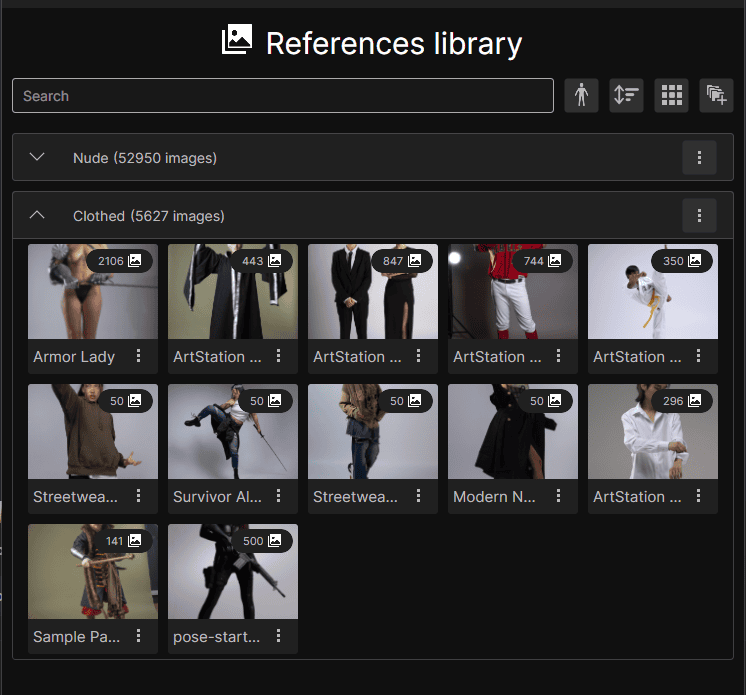Click the 296 image count badge
This screenshot has width=746, height=695.
(x=680, y=401)
